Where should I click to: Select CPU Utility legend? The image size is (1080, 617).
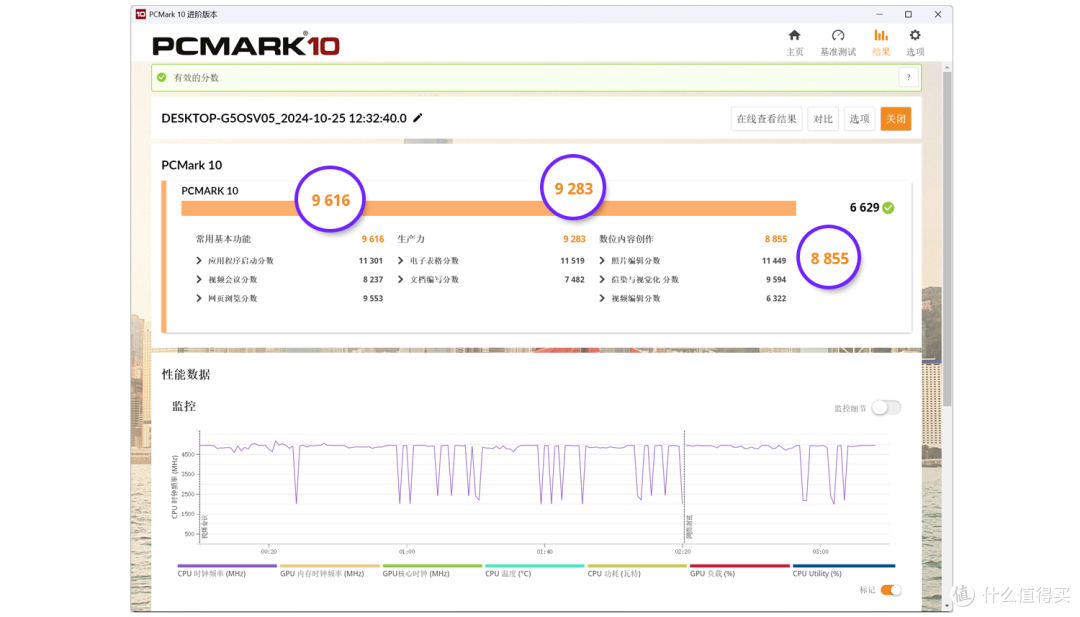843,570
